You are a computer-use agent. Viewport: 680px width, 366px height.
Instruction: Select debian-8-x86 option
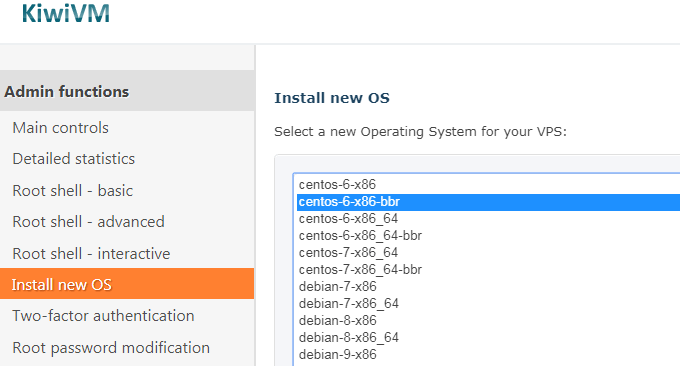pos(488,320)
